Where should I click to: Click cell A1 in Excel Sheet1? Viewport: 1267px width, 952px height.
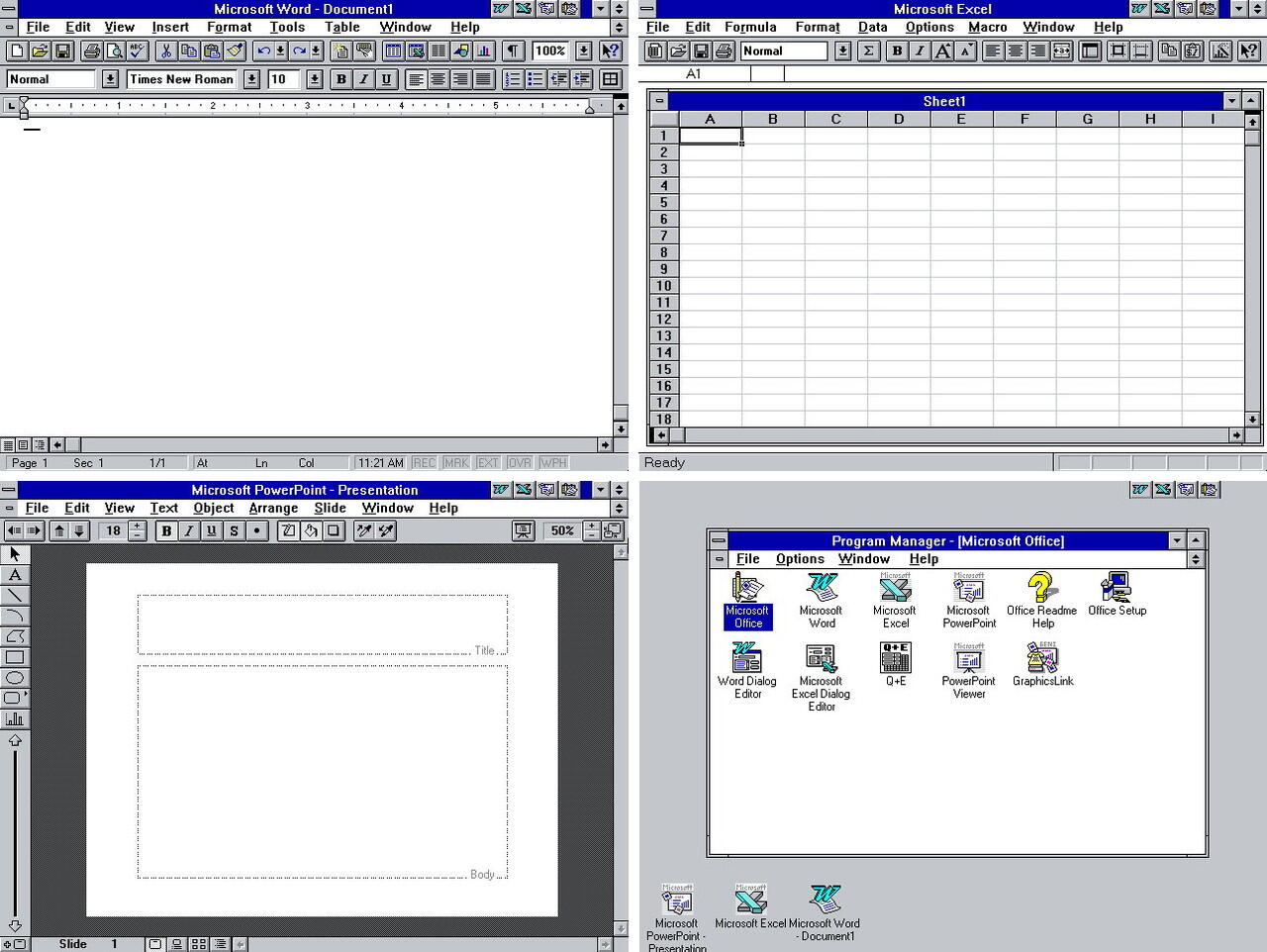[711, 136]
